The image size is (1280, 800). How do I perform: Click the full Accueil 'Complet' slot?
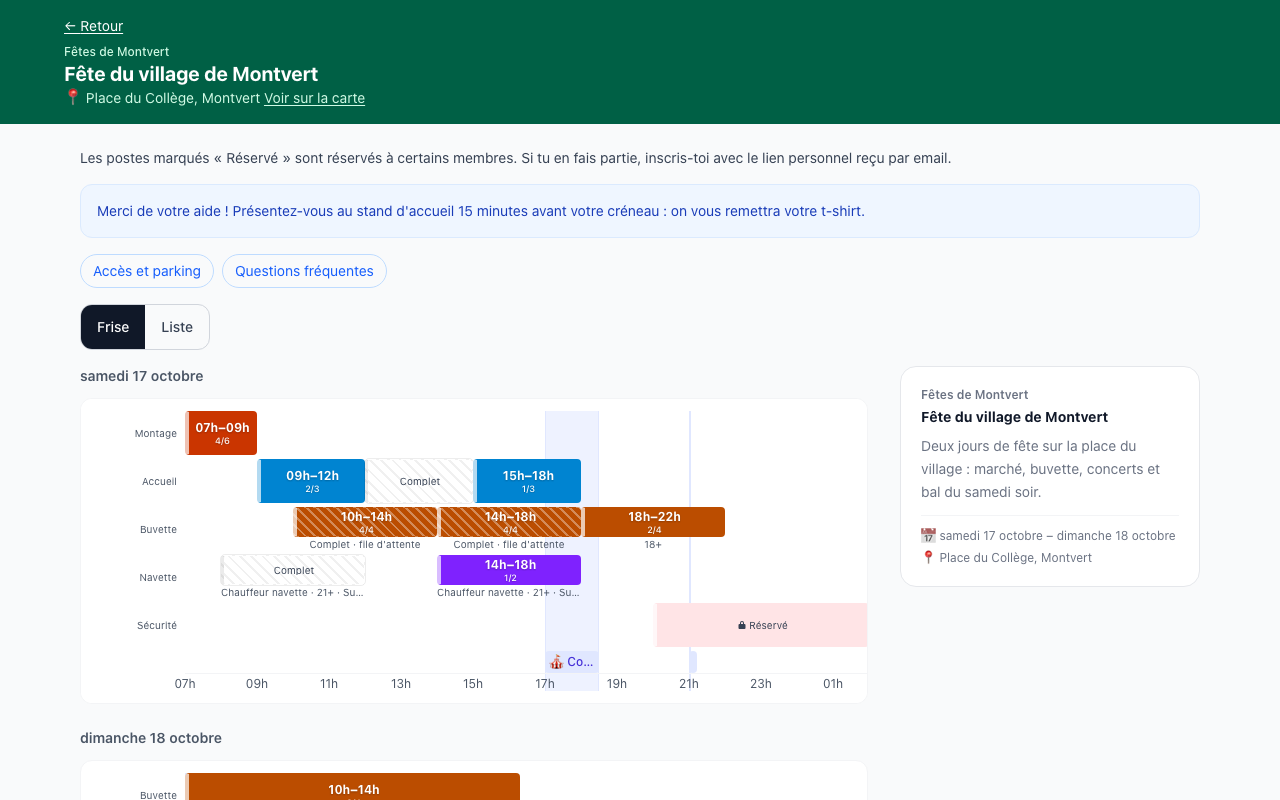click(x=419, y=481)
